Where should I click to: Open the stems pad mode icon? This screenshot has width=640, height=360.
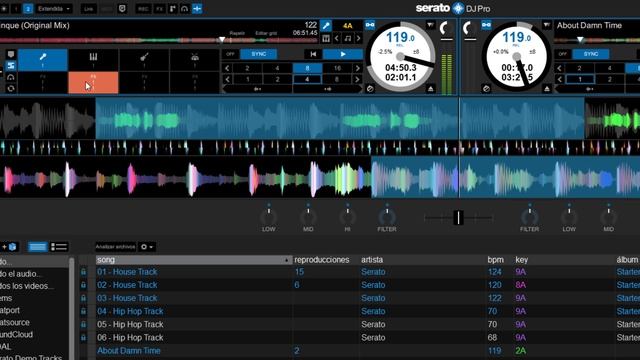(x=11, y=66)
